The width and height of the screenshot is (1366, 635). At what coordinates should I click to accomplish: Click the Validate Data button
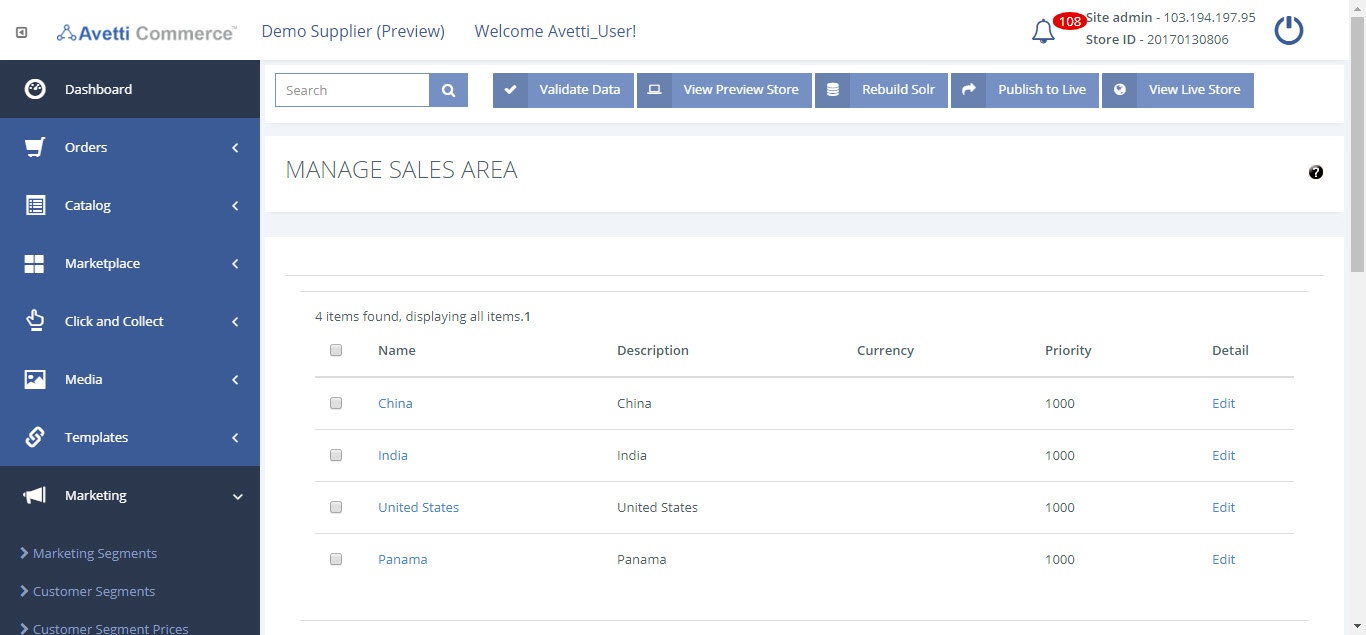point(563,90)
